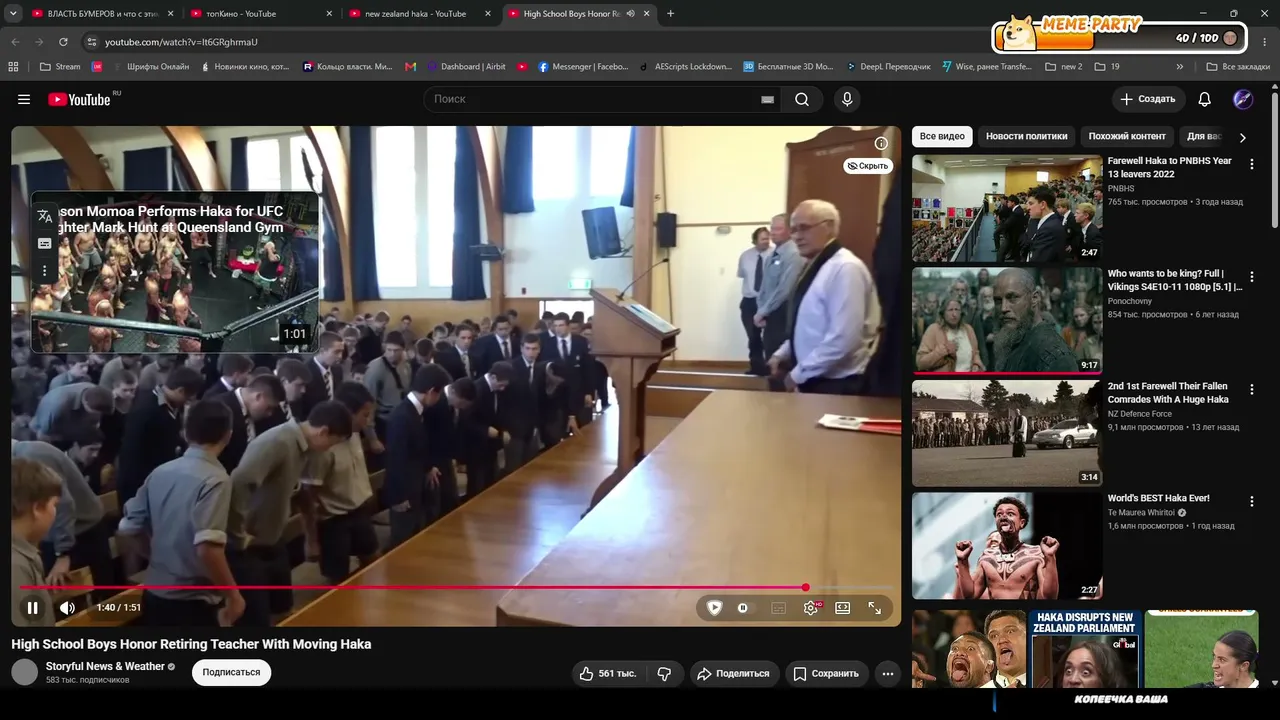Create content with the Создать button

1148,99
